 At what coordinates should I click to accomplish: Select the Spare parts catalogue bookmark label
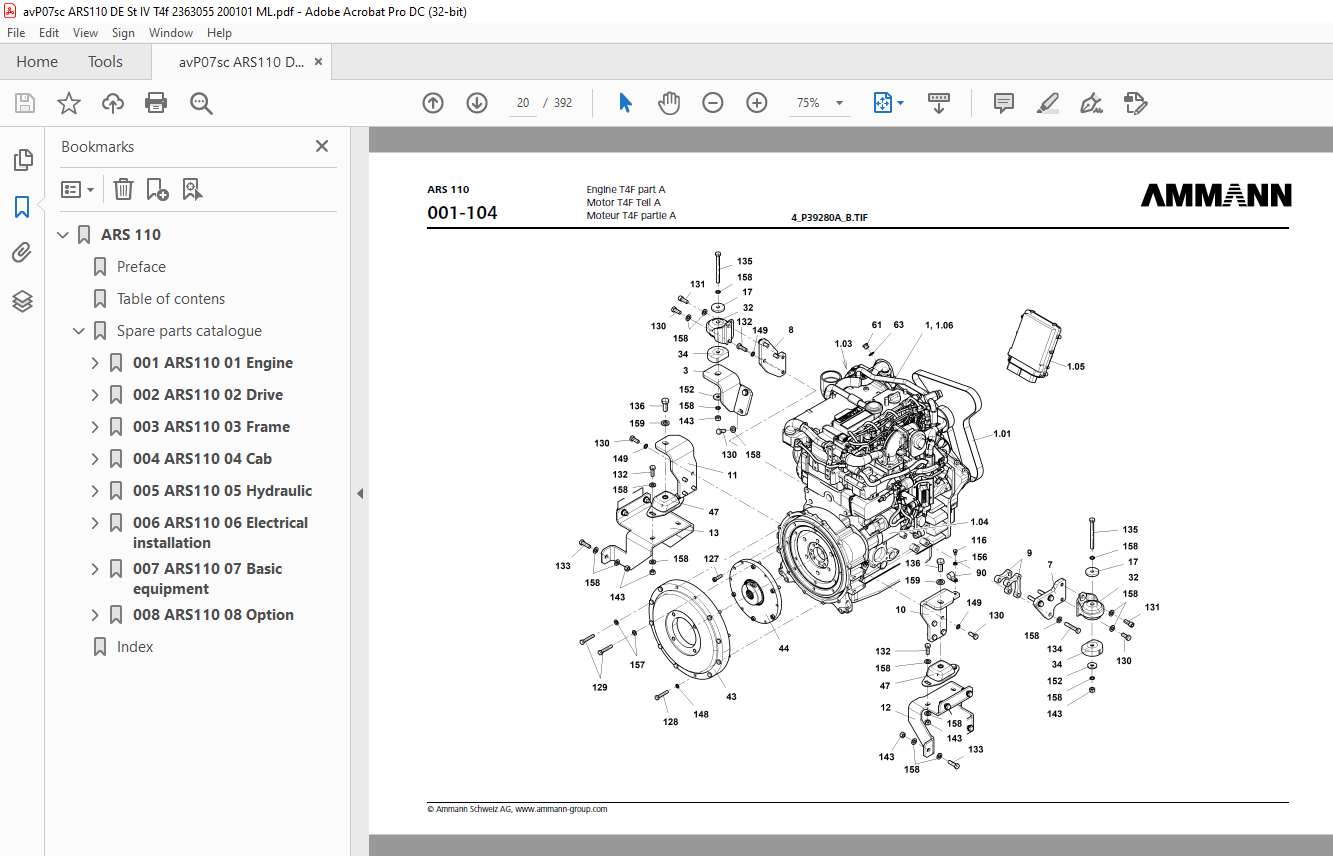[x=189, y=331]
